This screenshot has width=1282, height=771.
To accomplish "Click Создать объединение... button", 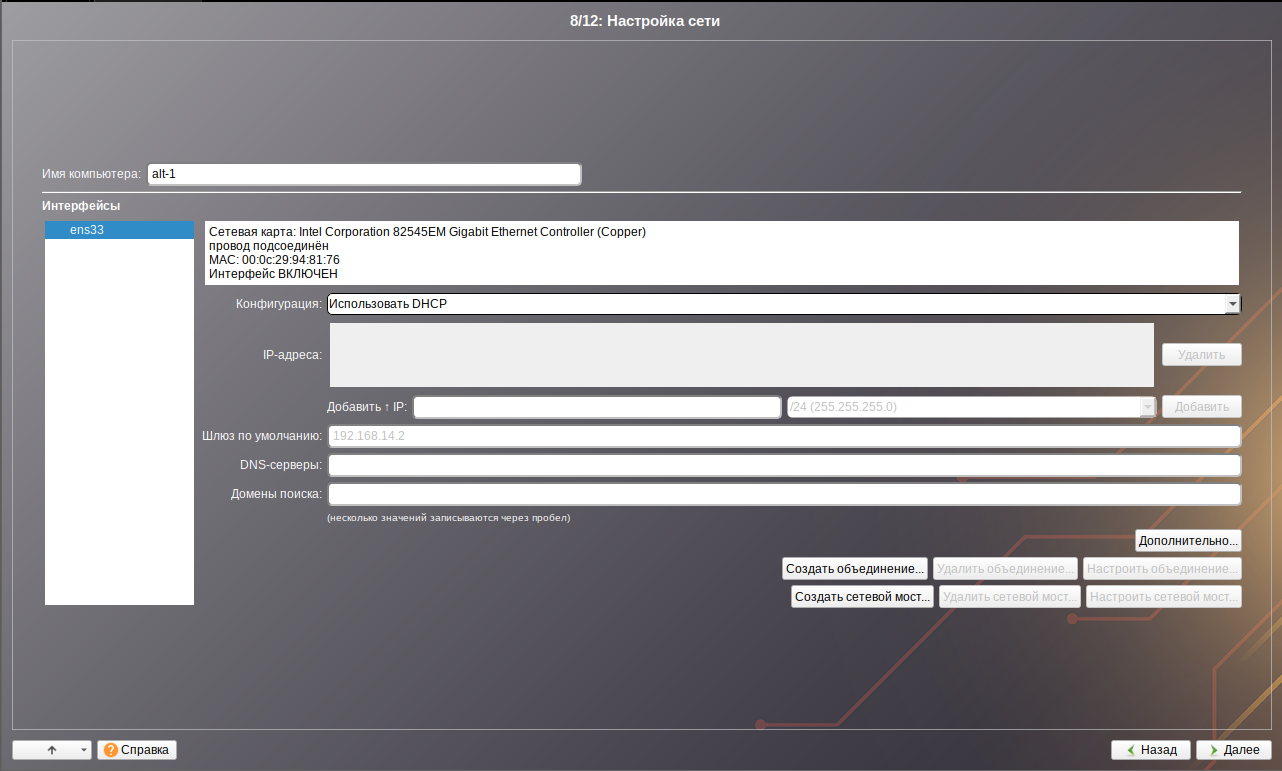I will [855, 569].
